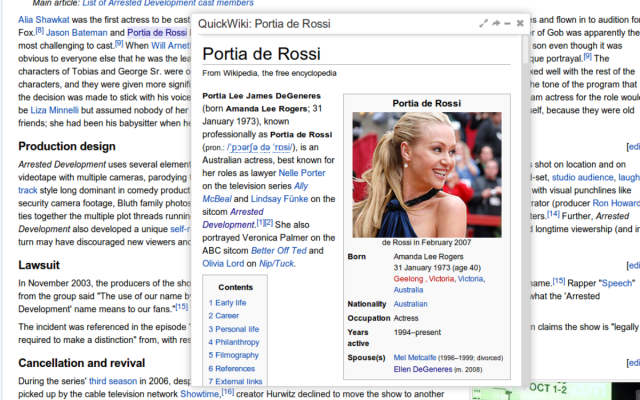Open the Alia Shawkat link
Screen dimensions: 640x400
44,20
